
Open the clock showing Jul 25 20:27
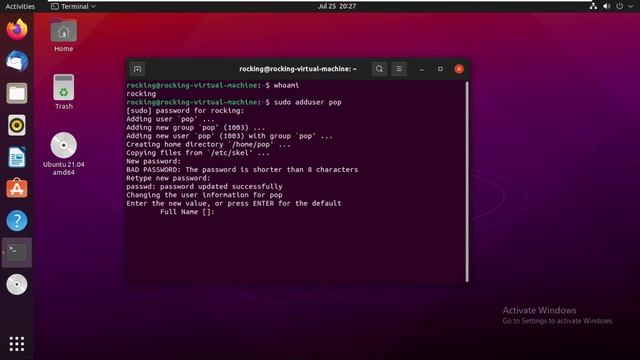337,6
